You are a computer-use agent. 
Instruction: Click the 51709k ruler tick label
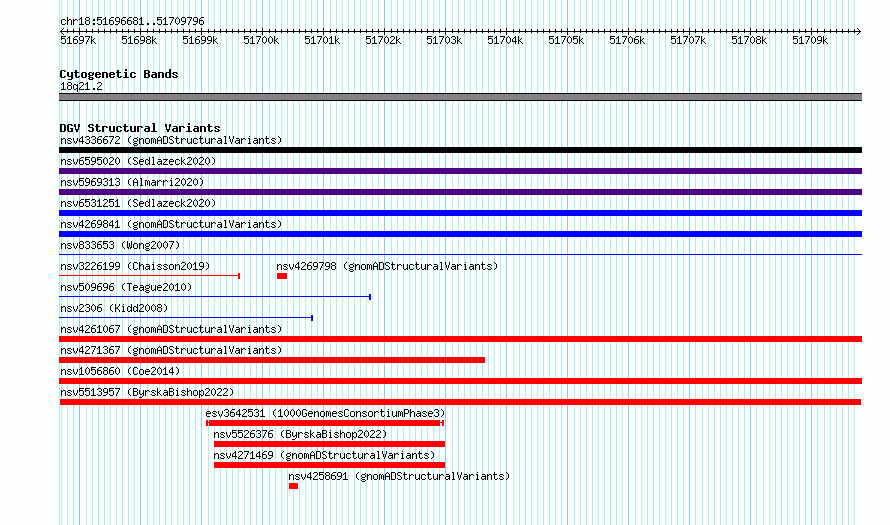pyautogui.click(x=810, y=40)
